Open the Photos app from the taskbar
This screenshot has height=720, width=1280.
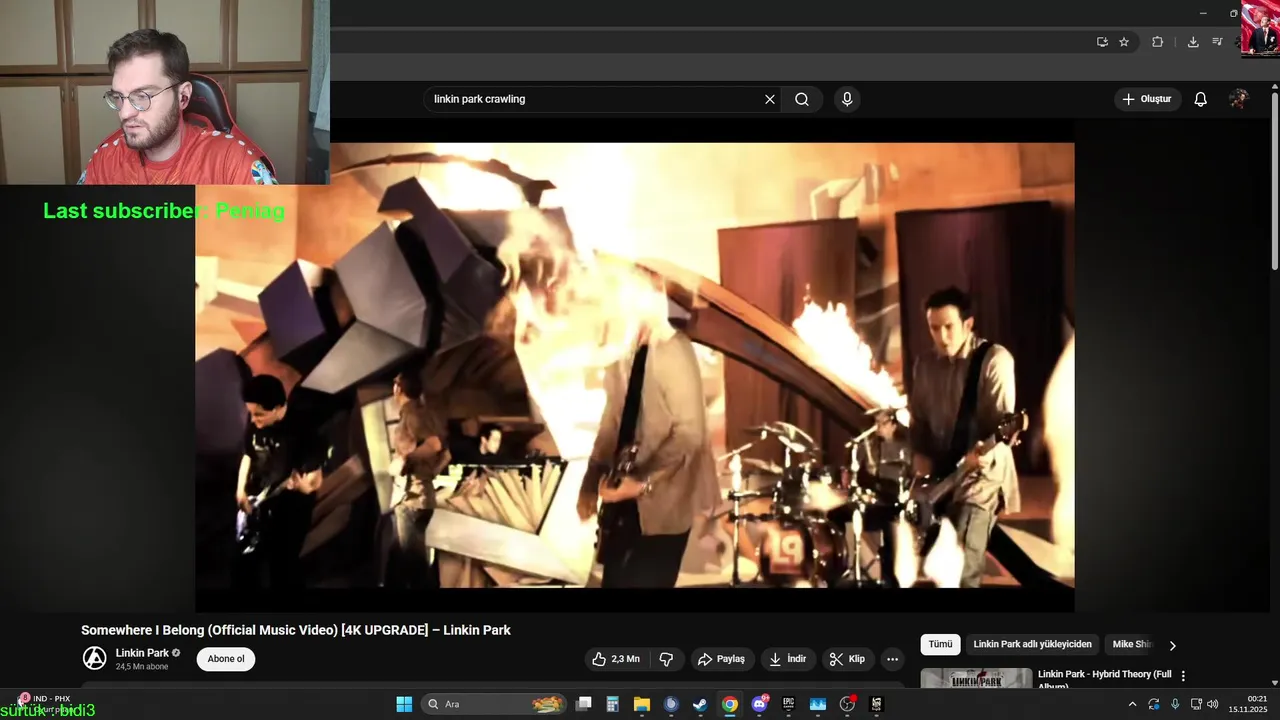(x=818, y=704)
